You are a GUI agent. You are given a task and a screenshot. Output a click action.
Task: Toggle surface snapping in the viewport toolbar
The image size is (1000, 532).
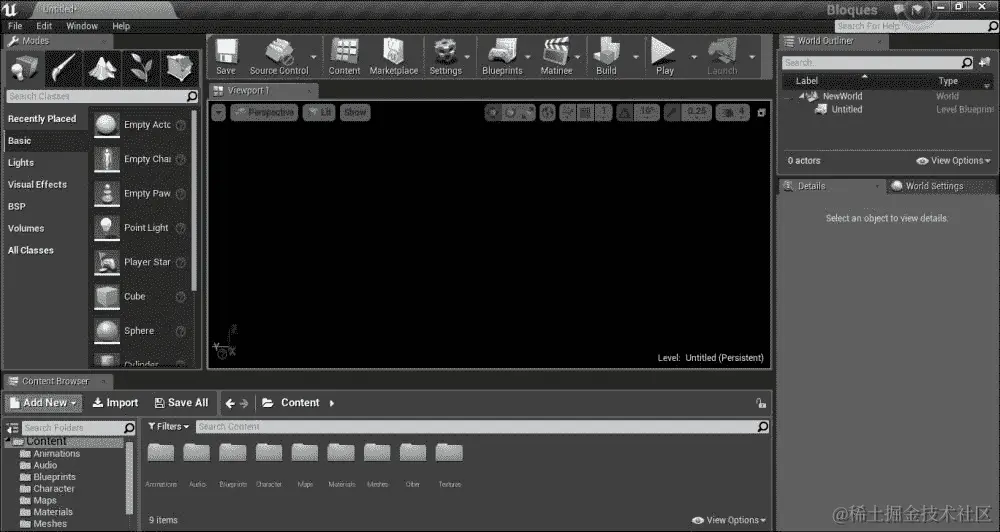(568, 113)
